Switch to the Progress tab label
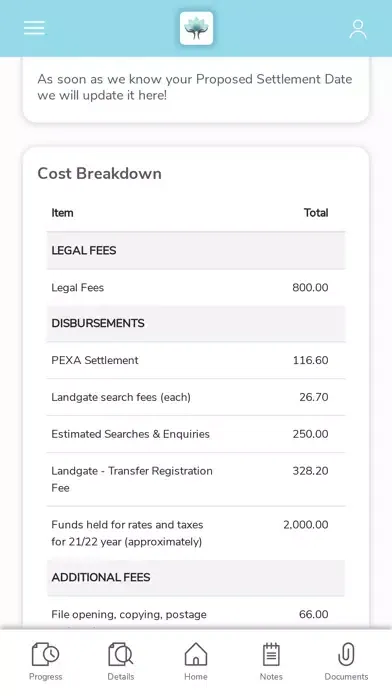This screenshot has width=392, height=696. [x=46, y=676]
